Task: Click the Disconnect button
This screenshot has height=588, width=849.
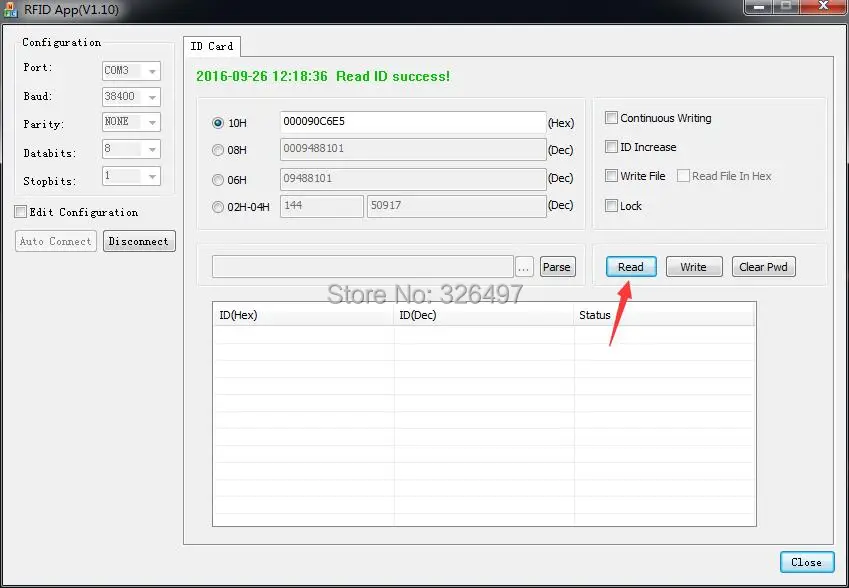Action: click(x=139, y=241)
